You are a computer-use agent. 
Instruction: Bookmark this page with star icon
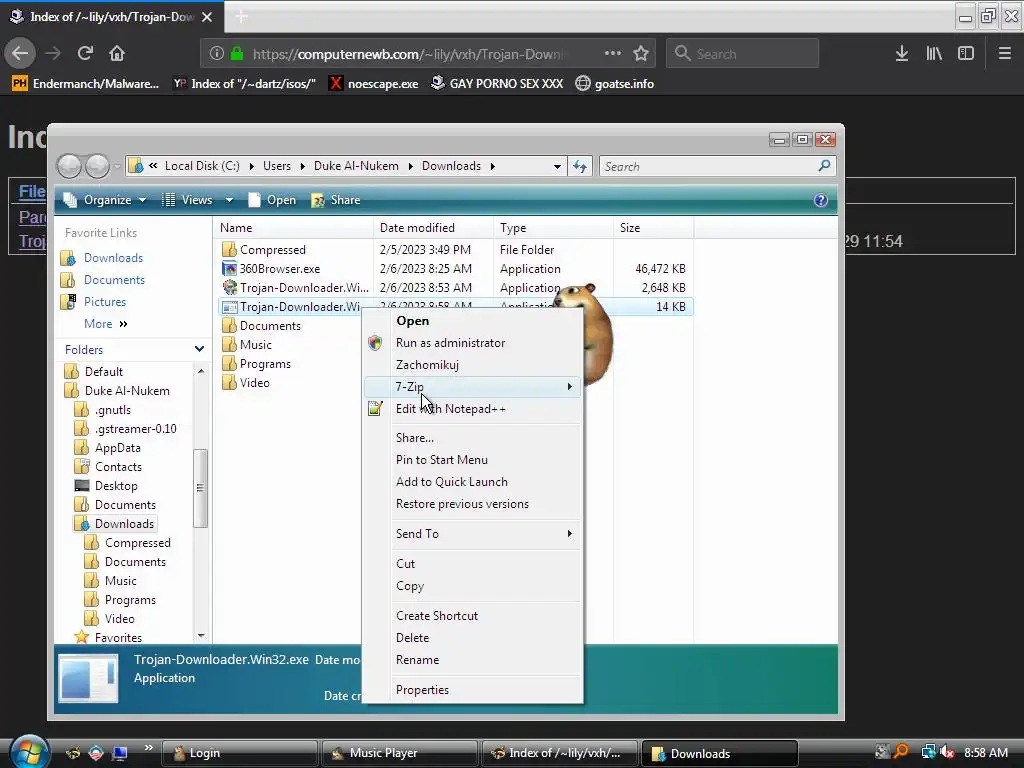[641, 53]
